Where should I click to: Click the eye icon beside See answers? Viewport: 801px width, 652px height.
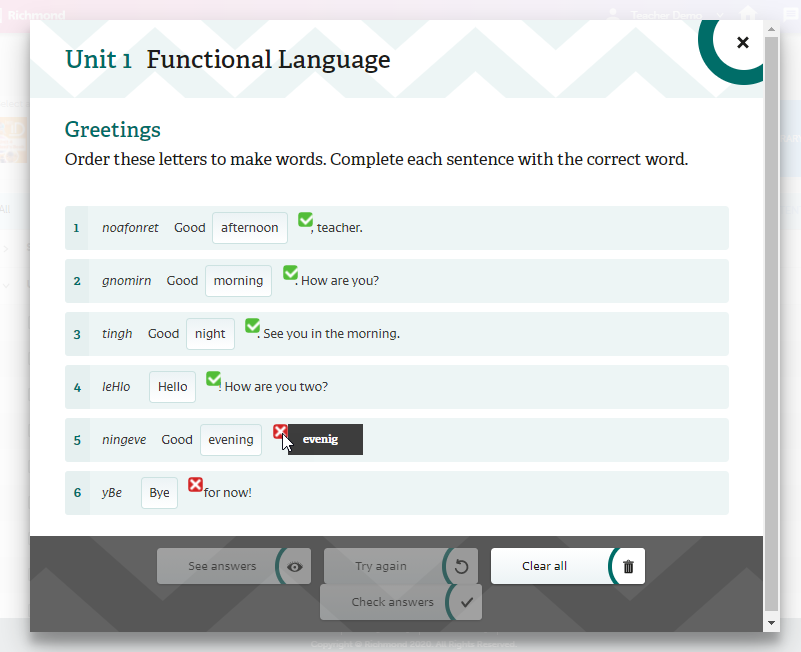(x=295, y=566)
